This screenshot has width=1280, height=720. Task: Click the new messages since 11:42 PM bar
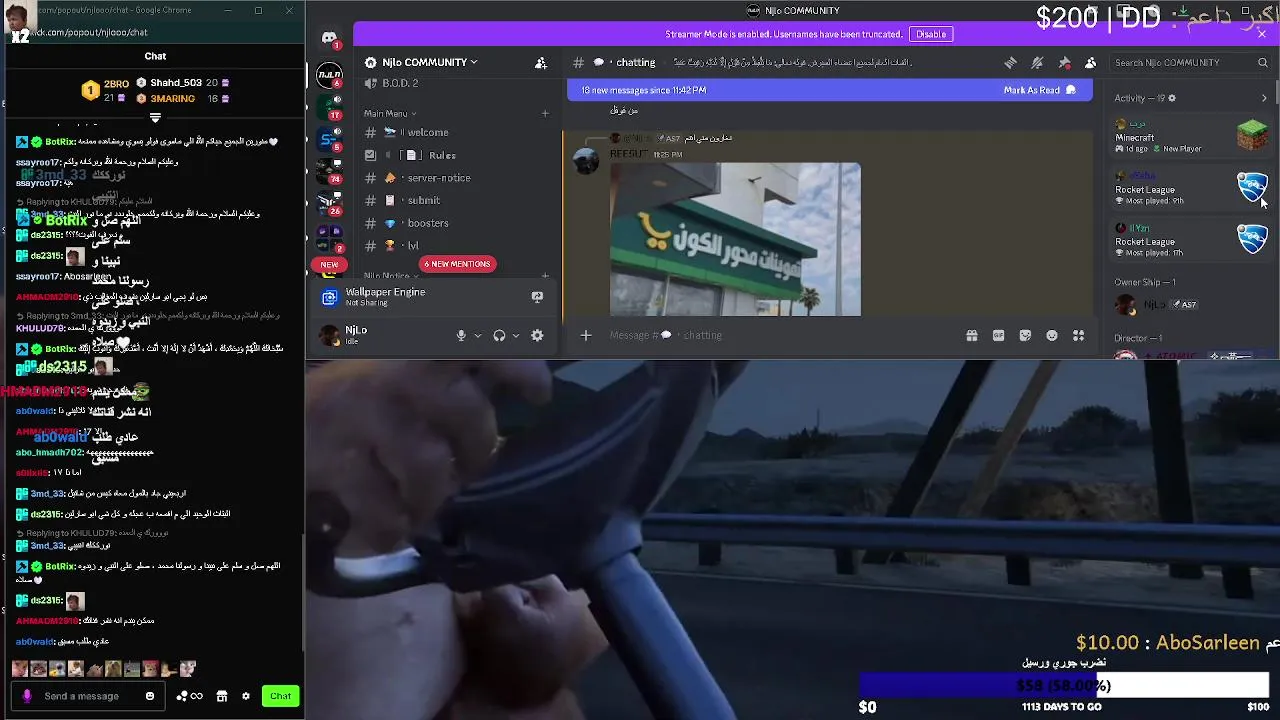pos(830,90)
